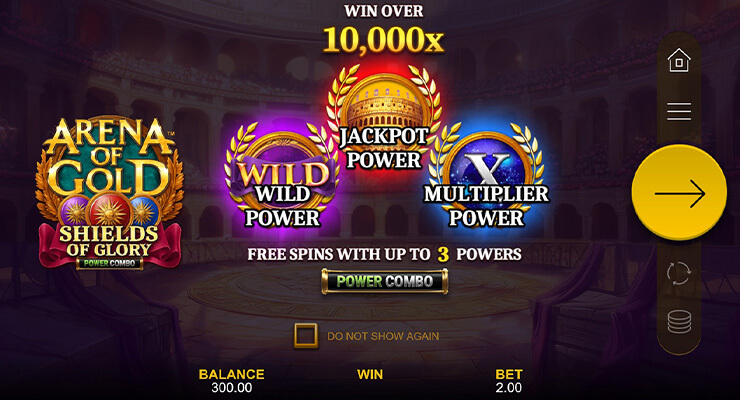Screen dimensions: 740x400
Task: Click the Do Not Show Again label
Action: [383, 336]
